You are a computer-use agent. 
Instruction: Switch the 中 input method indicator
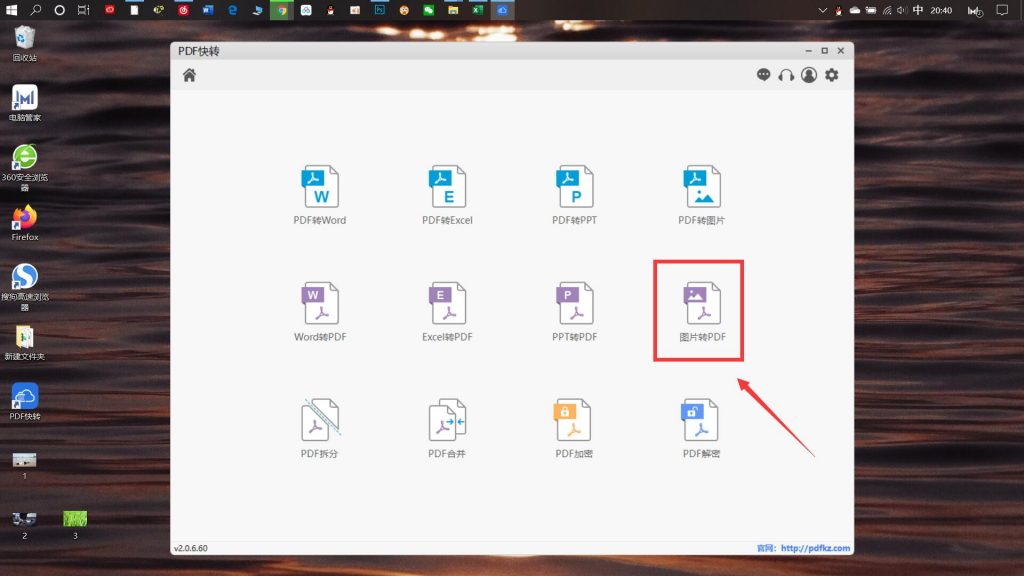pyautogui.click(x=918, y=10)
